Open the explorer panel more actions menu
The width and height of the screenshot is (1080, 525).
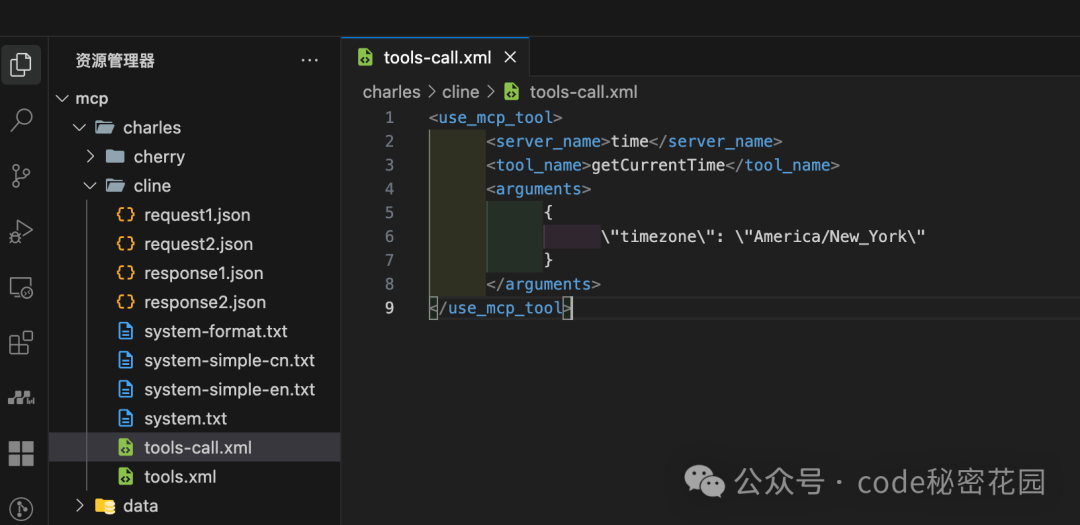point(310,61)
